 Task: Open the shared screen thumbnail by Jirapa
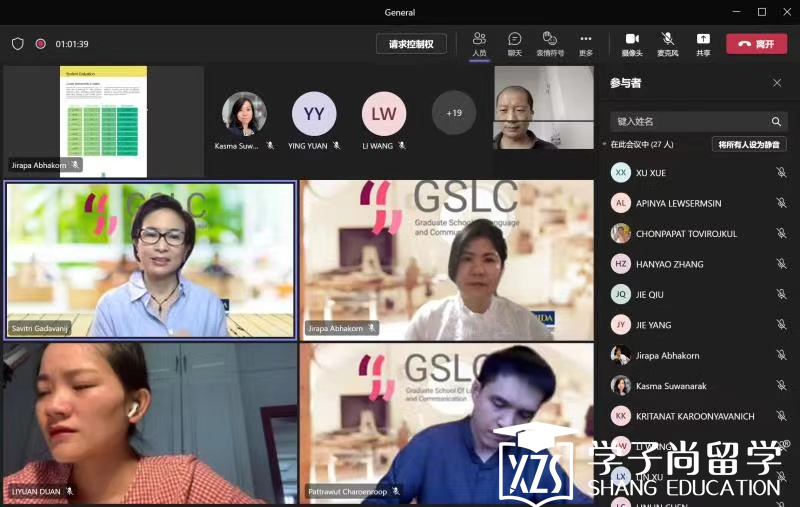[x=104, y=121]
